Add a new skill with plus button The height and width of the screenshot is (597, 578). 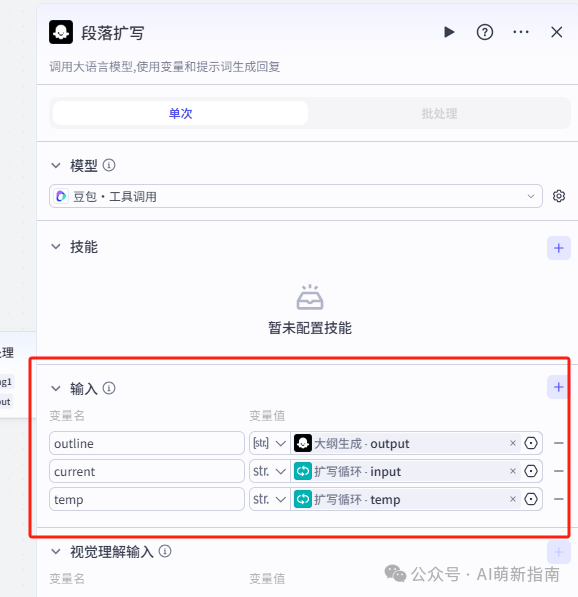[x=559, y=248]
